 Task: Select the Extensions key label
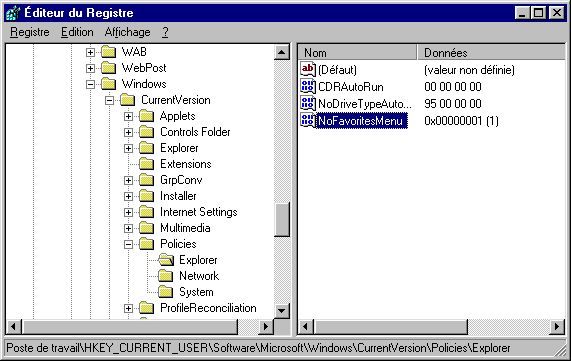click(x=186, y=164)
